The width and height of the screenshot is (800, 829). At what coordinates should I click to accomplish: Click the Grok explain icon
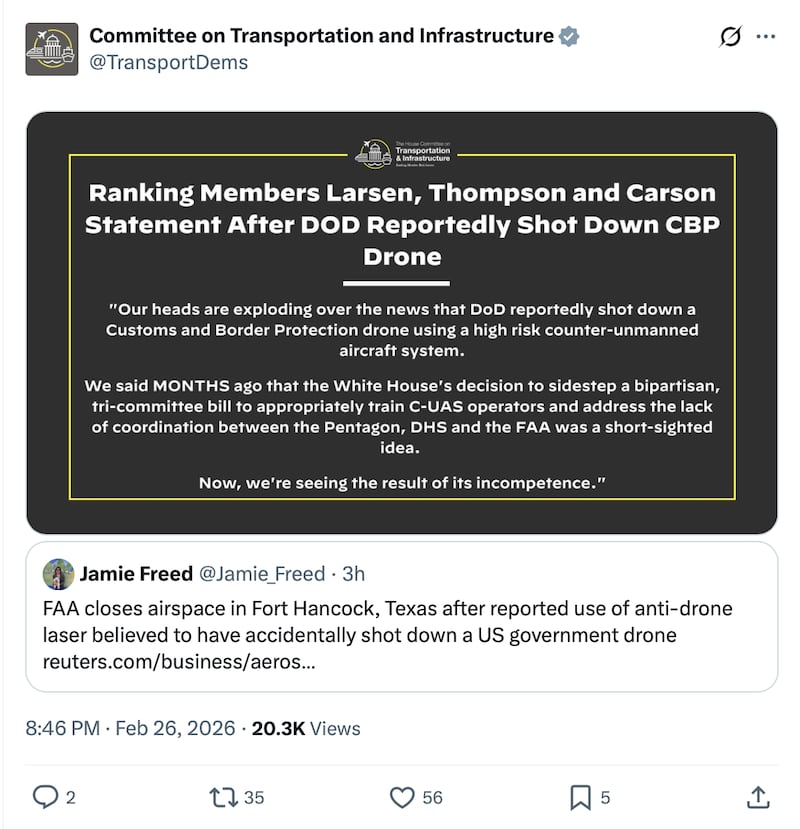(x=731, y=37)
